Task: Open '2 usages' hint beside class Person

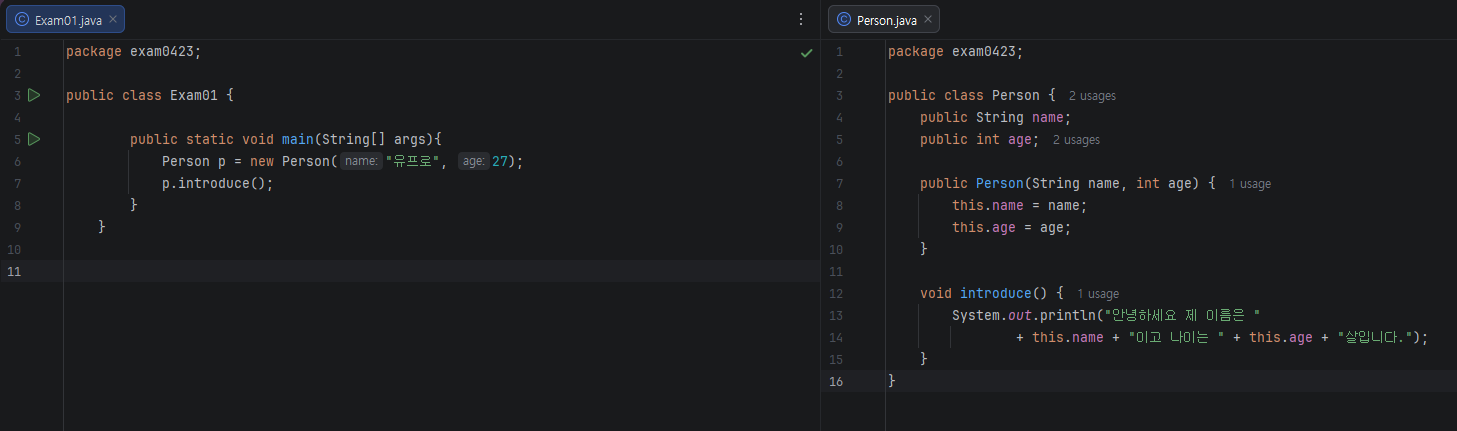Action: pos(1092,96)
